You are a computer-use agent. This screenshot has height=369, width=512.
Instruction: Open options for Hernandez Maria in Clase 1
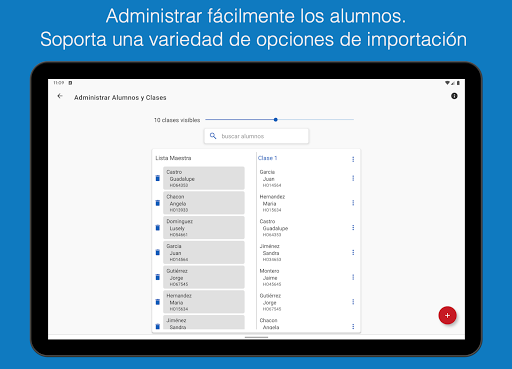[353, 203]
